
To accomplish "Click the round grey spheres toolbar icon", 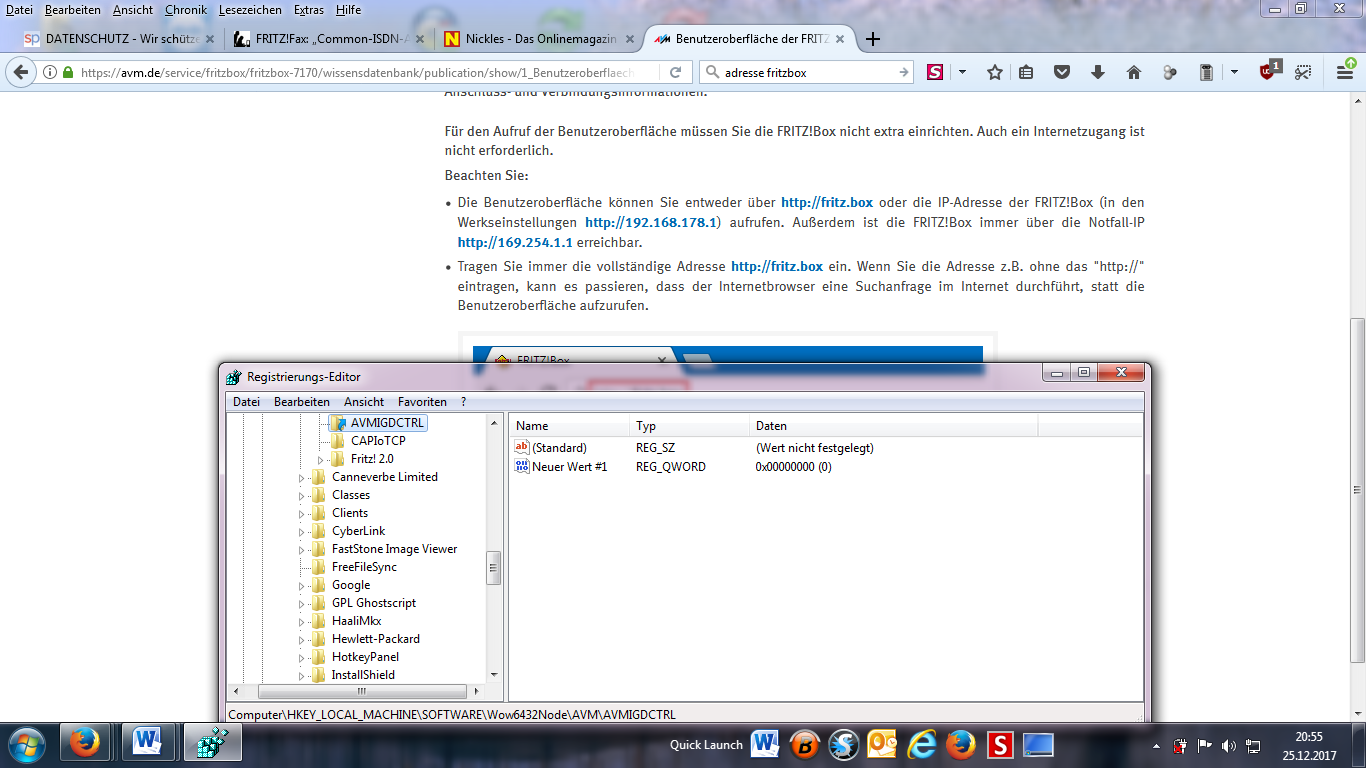I will (1170, 72).
